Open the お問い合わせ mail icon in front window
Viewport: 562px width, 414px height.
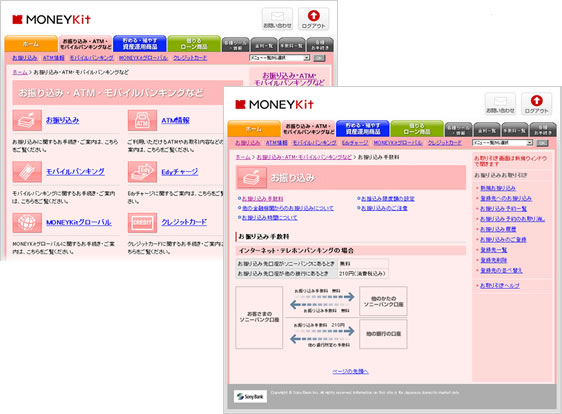pyautogui.click(x=500, y=104)
